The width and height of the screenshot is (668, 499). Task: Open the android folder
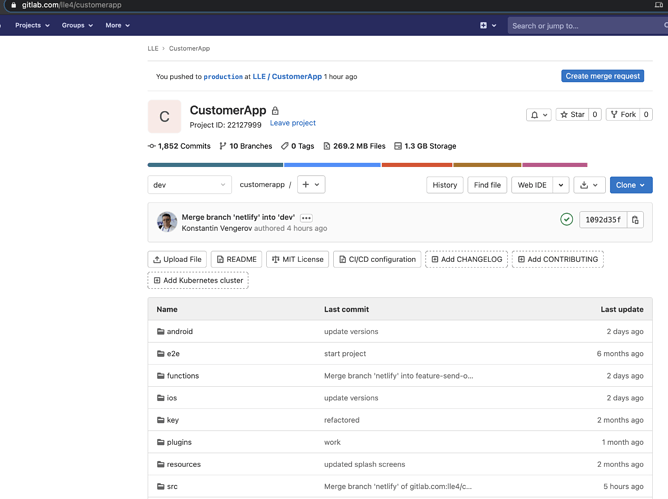pyautogui.click(x=180, y=332)
